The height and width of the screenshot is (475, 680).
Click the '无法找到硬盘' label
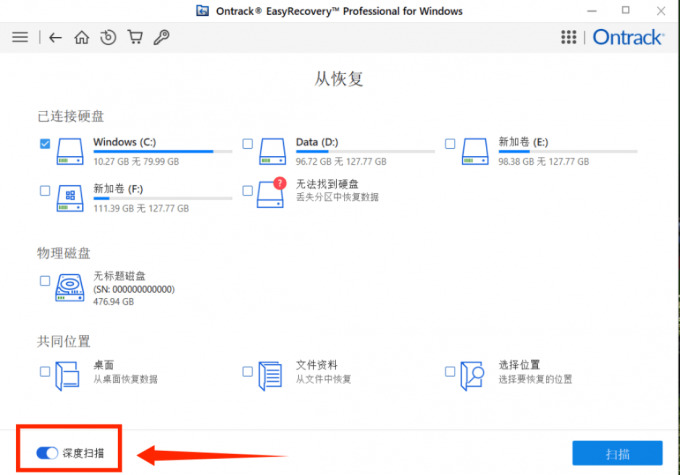(x=327, y=184)
